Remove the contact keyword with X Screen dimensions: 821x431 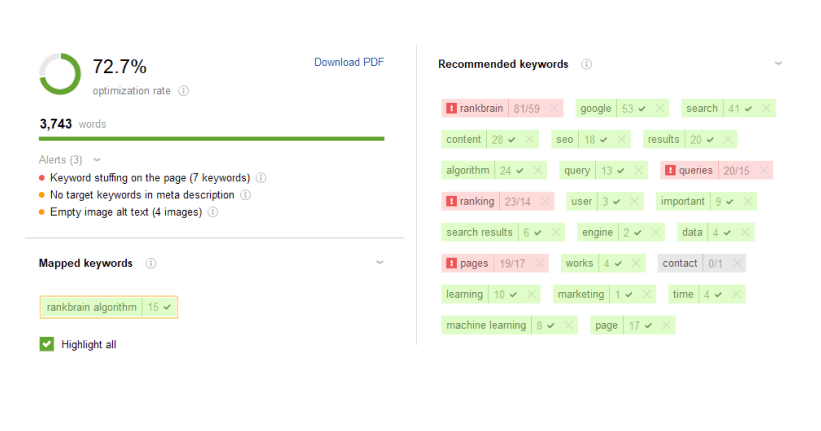point(737,263)
